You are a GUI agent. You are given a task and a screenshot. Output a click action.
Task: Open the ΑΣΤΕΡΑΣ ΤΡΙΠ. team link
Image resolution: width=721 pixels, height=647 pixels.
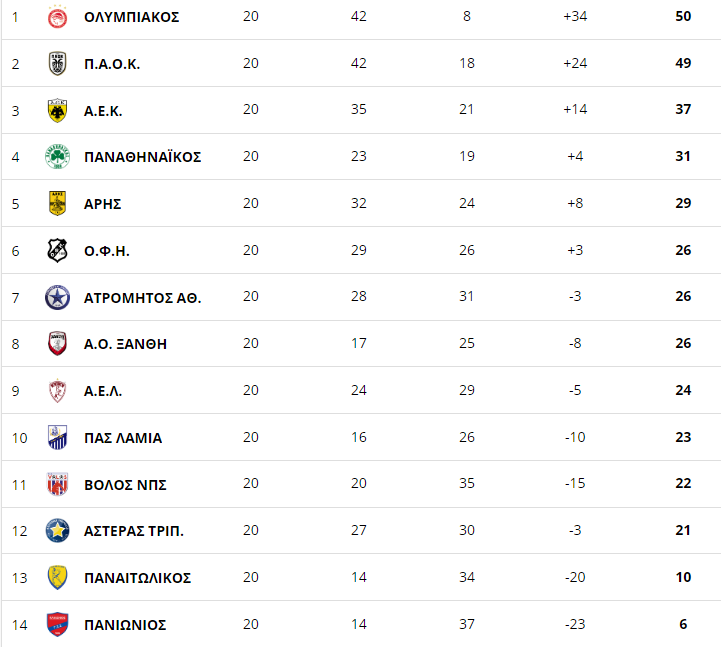(x=134, y=531)
